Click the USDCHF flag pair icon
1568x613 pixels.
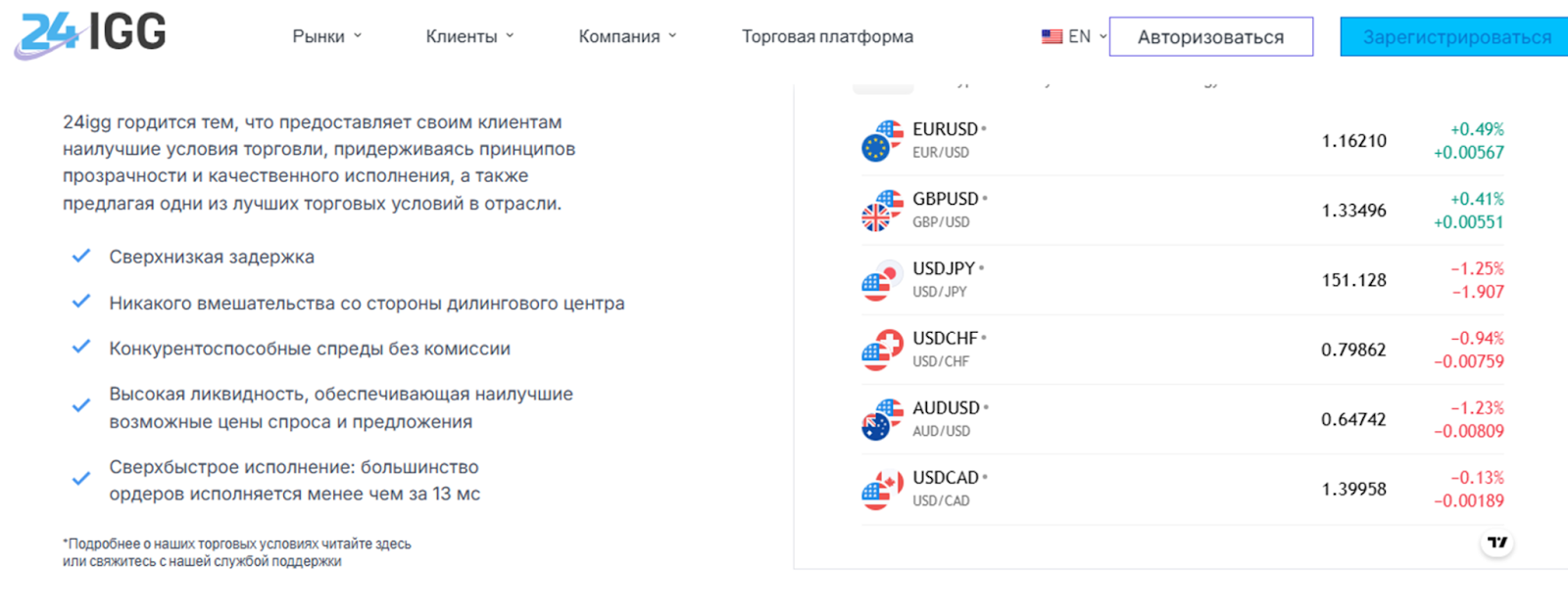click(882, 350)
